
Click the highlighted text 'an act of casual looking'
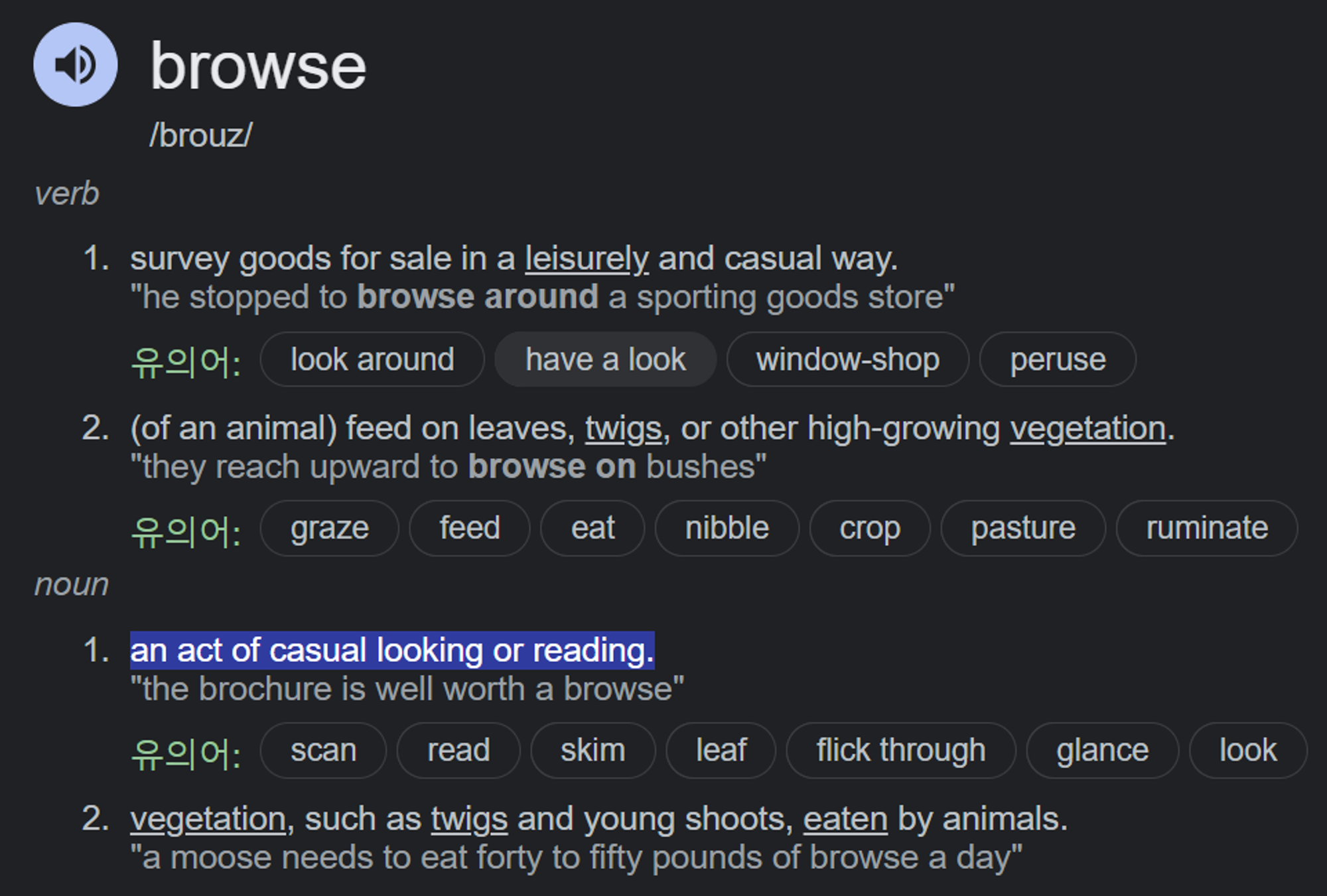click(x=306, y=651)
